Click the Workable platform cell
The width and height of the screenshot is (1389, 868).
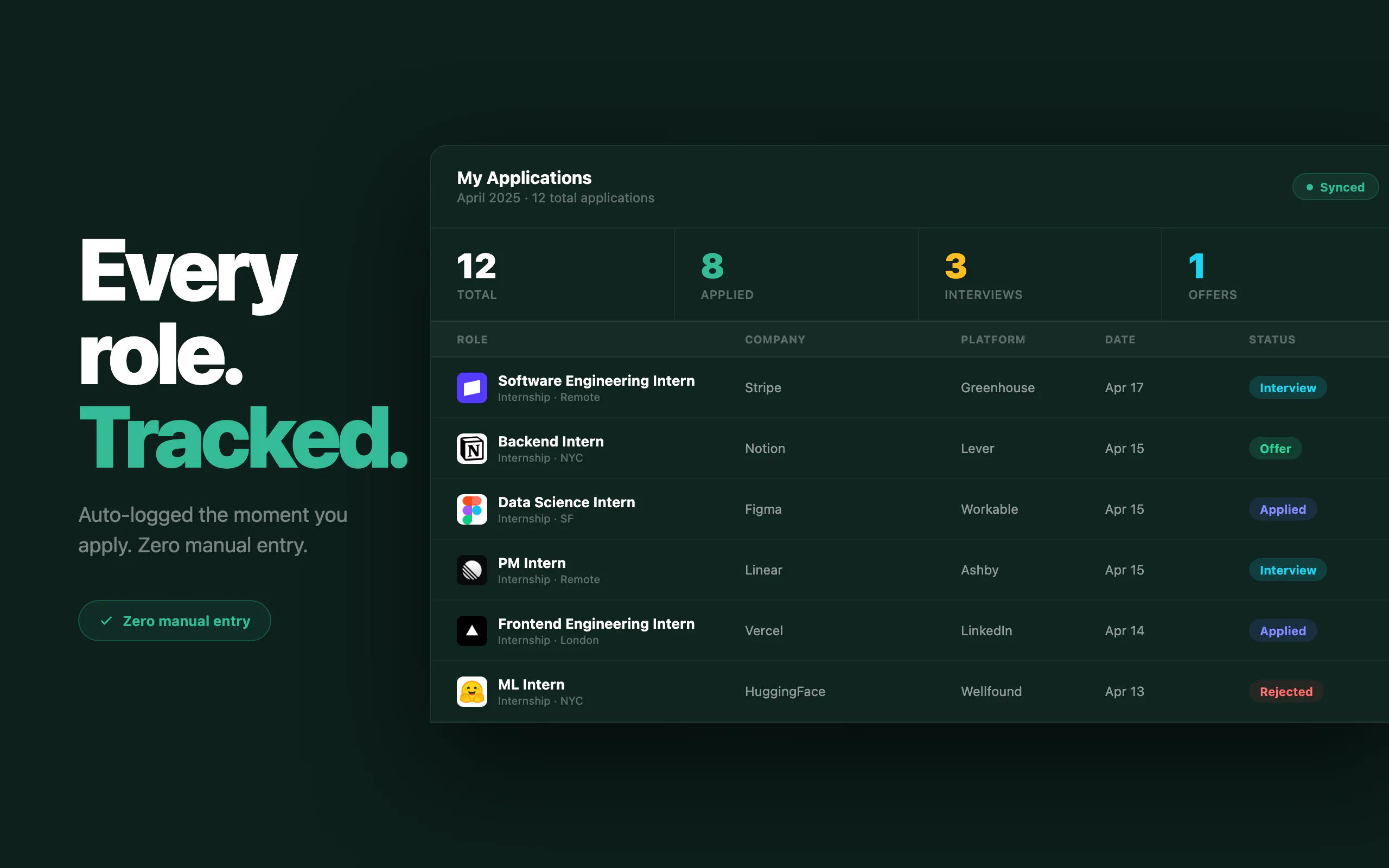coord(989,509)
